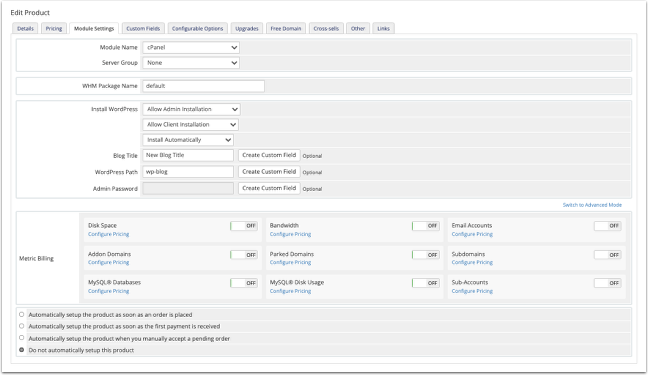
Task: Switch to the Pricing tab
Action: click(x=54, y=29)
